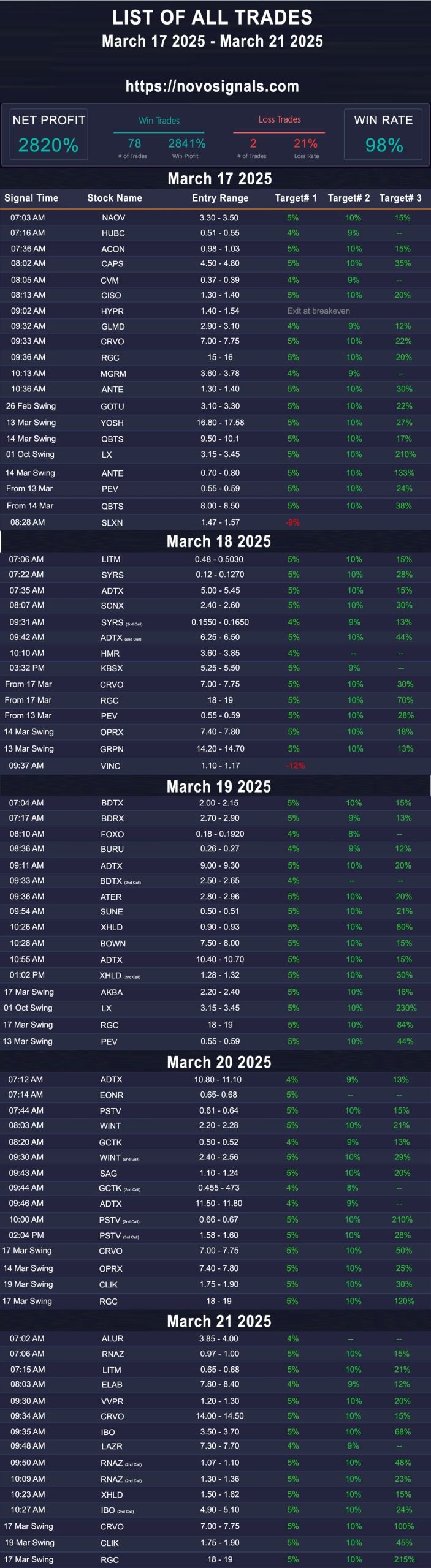This screenshot has height=1568, width=431.
Task: Open the novosignals.com website link
Action: (x=212, y=86)
